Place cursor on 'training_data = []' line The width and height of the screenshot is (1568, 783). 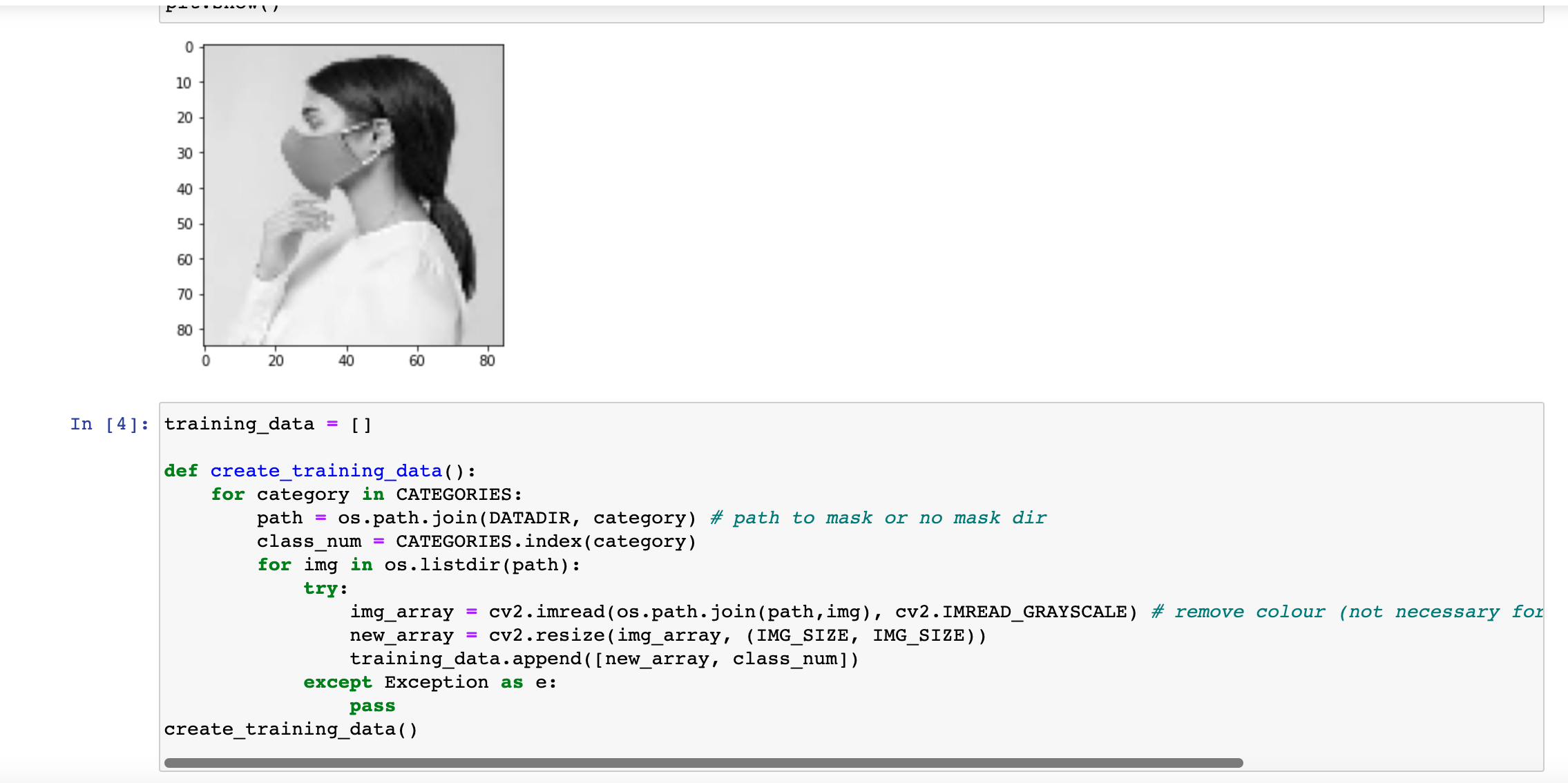click(x=268, y=424)
